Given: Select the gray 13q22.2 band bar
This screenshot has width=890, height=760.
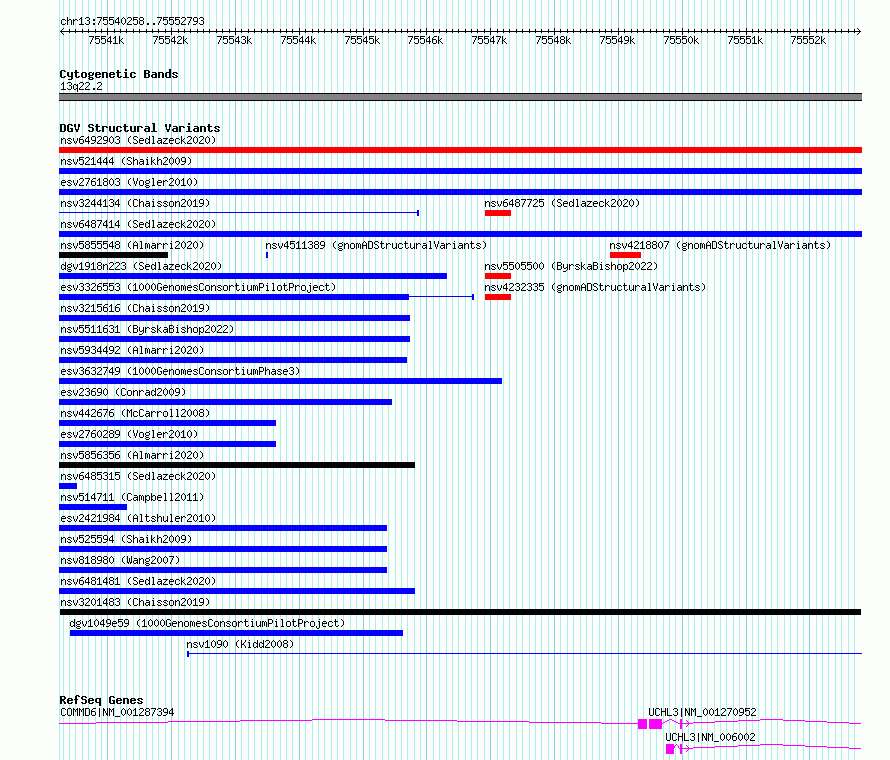Looking at the screenshot, I should click(460, 97).
